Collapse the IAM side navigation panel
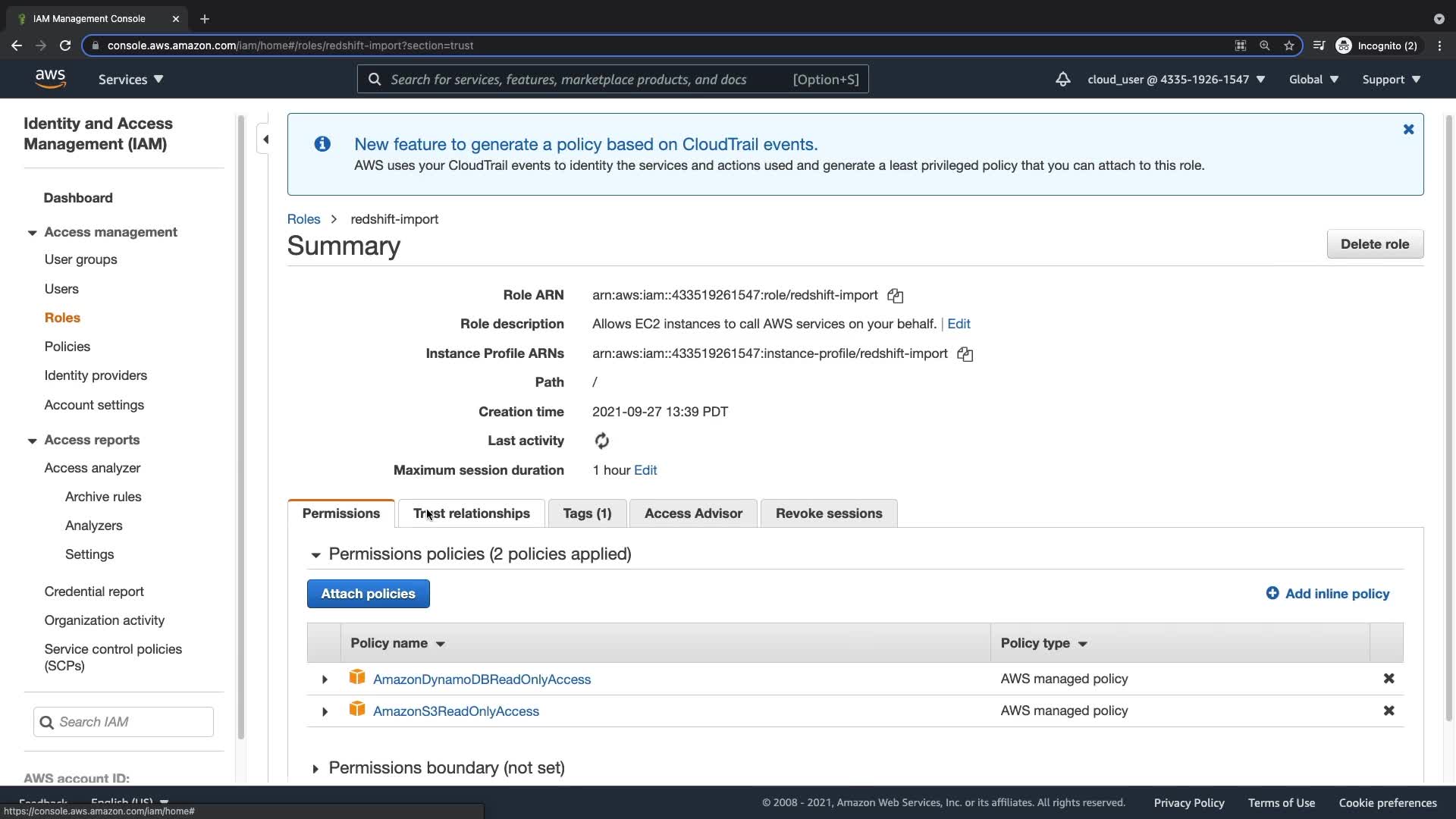 point(265,140)
